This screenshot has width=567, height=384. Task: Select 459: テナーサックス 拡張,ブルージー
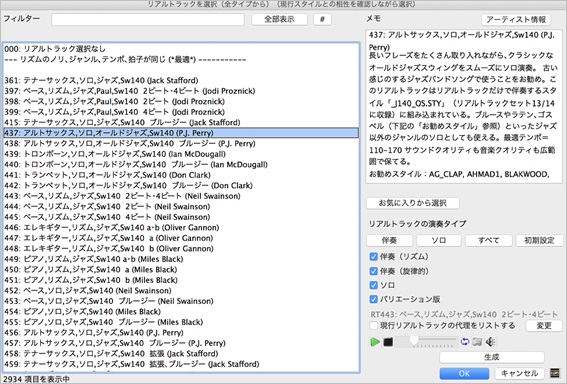[181, 364]
